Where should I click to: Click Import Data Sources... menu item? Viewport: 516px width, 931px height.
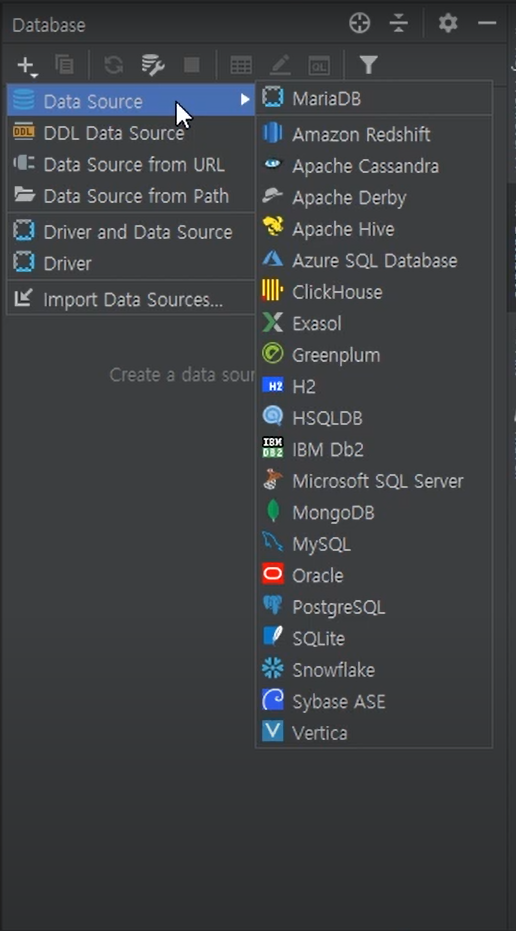pos(131,299)
